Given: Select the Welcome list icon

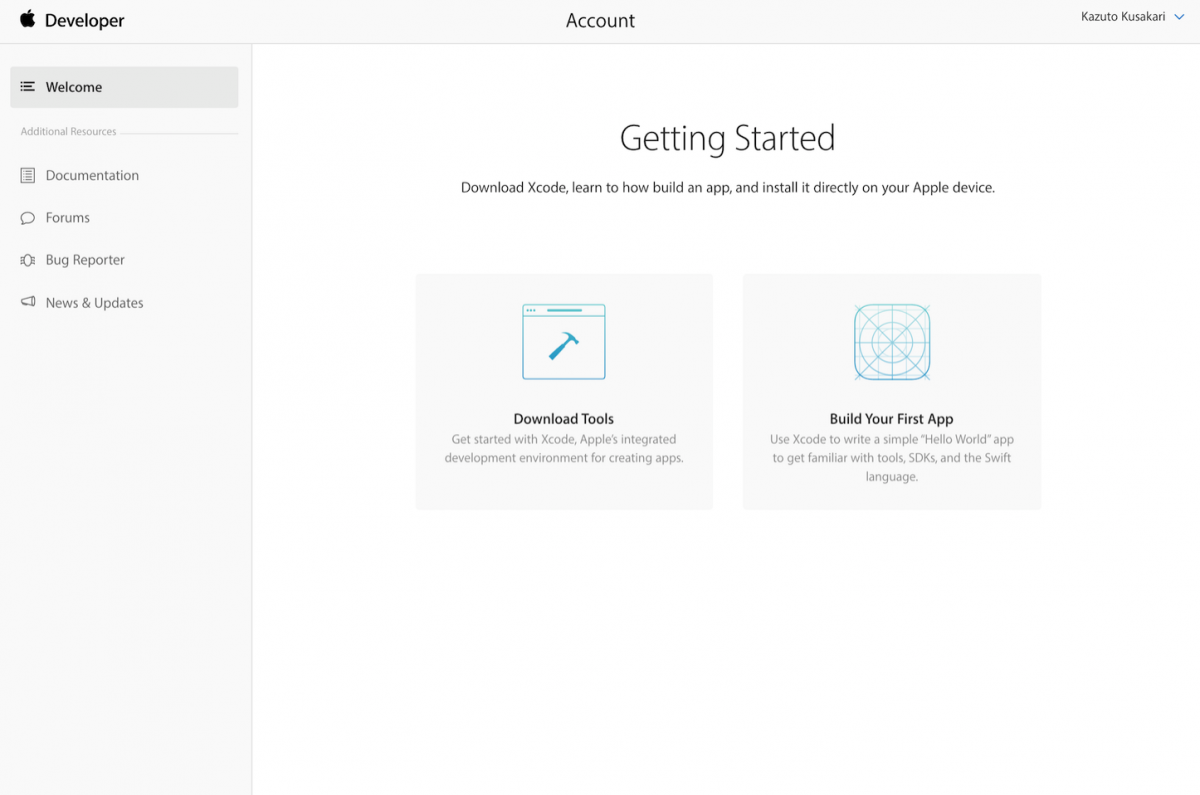Looking at the screenshot, I should coord(27,87).
